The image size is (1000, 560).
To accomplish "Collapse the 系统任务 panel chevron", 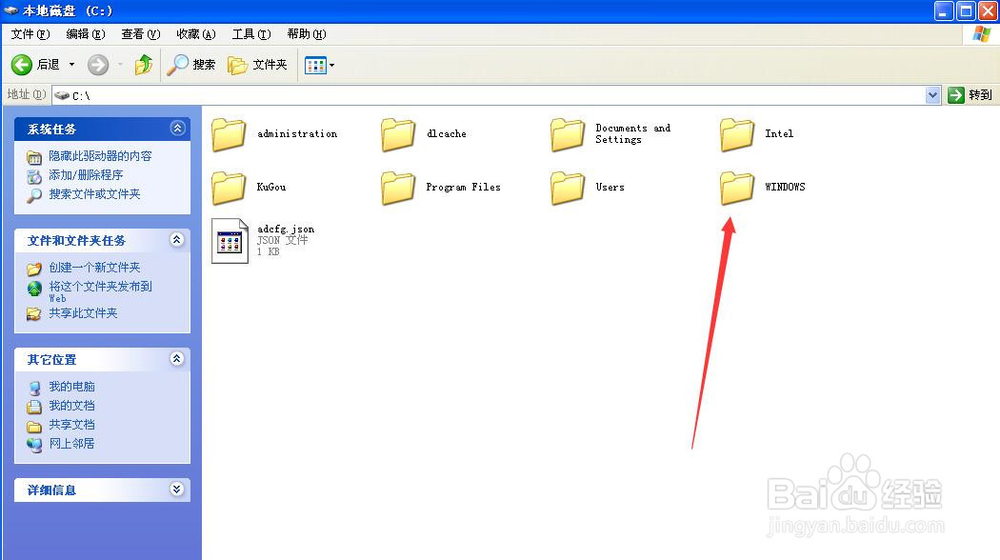I will pyautogui.click(x=177, y=128).
